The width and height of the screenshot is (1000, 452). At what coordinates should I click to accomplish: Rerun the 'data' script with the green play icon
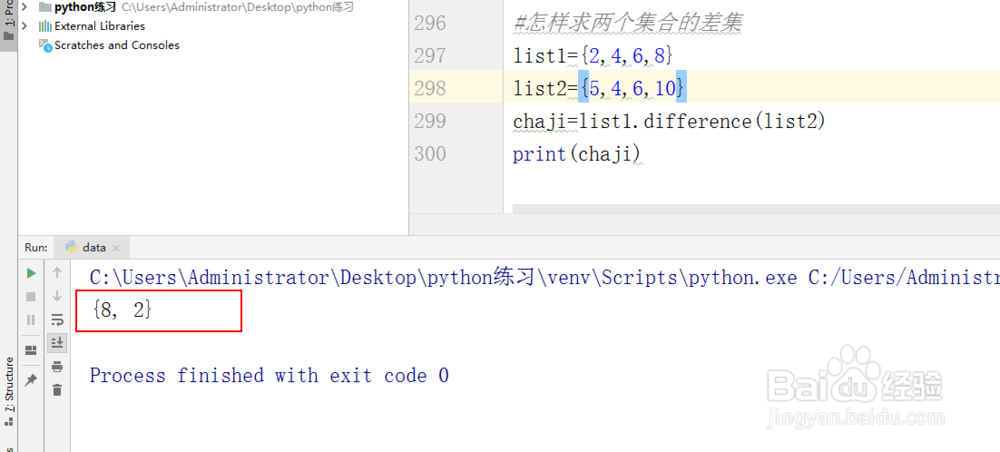tap(31, 273)
